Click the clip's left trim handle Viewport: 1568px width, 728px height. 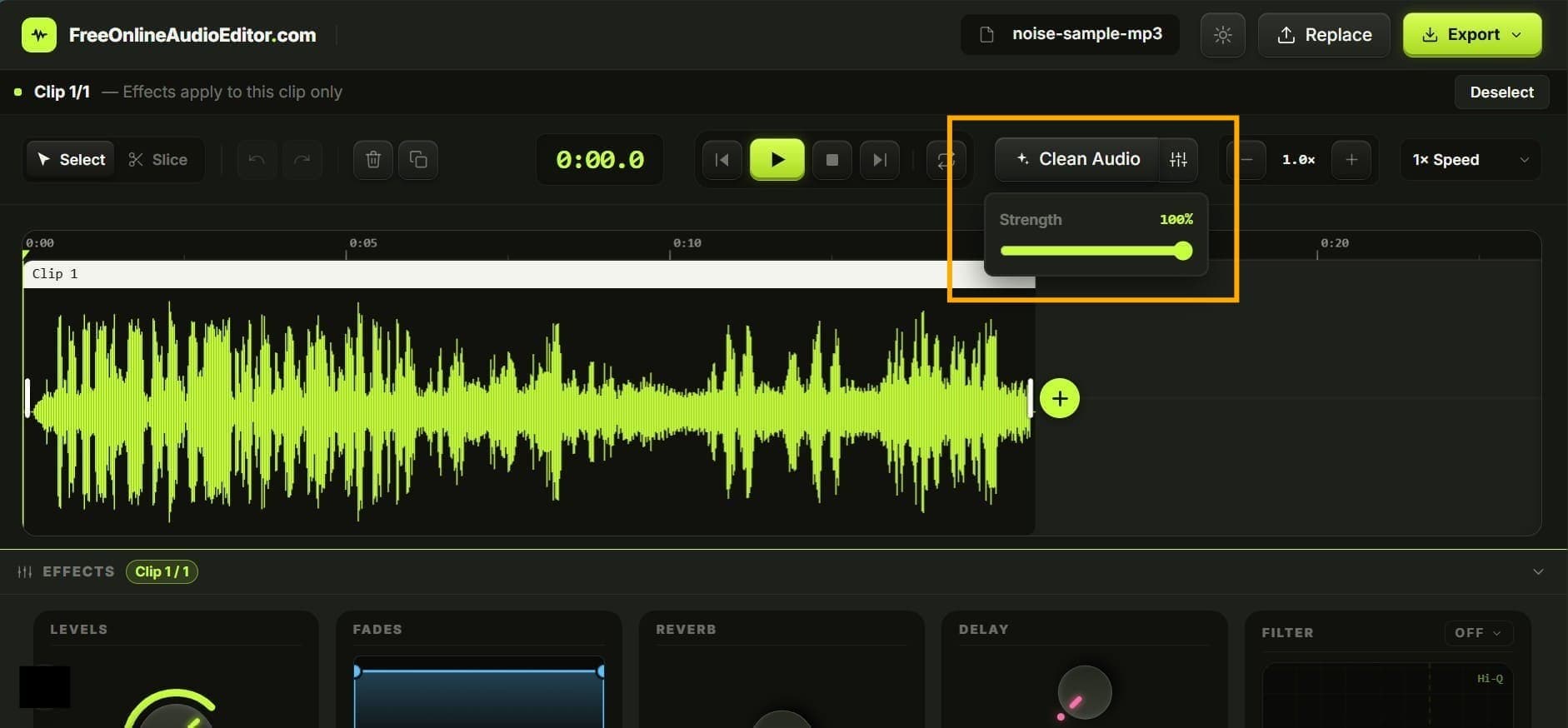28,398
